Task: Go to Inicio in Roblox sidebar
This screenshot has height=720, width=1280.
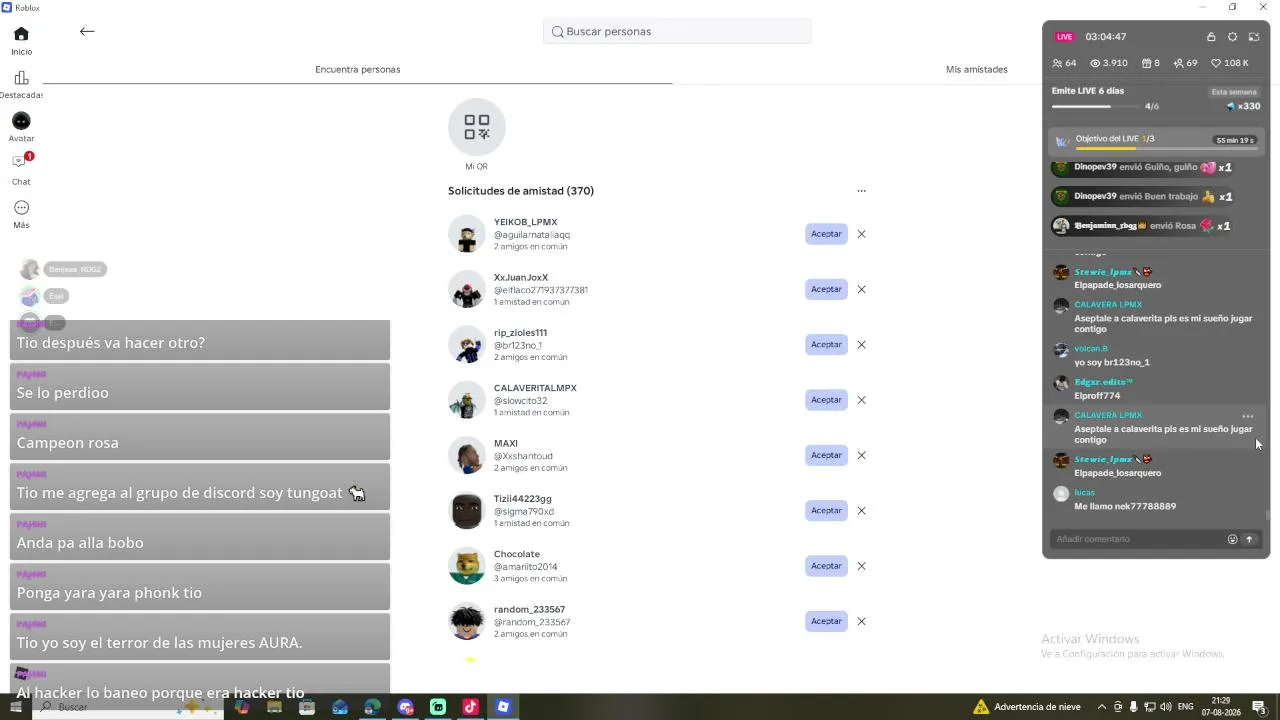Action: (x=21, y=40)
